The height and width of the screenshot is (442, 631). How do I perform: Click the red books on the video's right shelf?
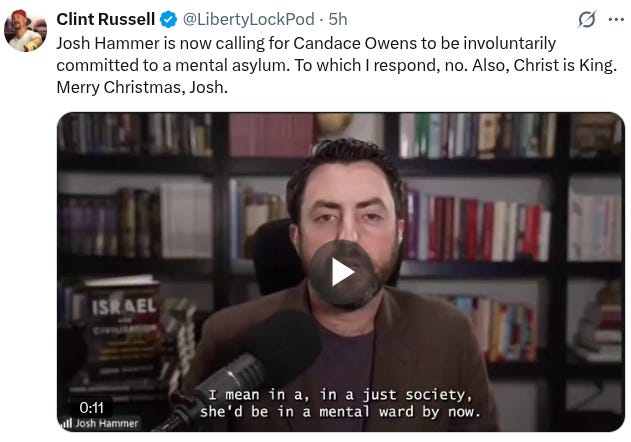(x=483, y=229)
